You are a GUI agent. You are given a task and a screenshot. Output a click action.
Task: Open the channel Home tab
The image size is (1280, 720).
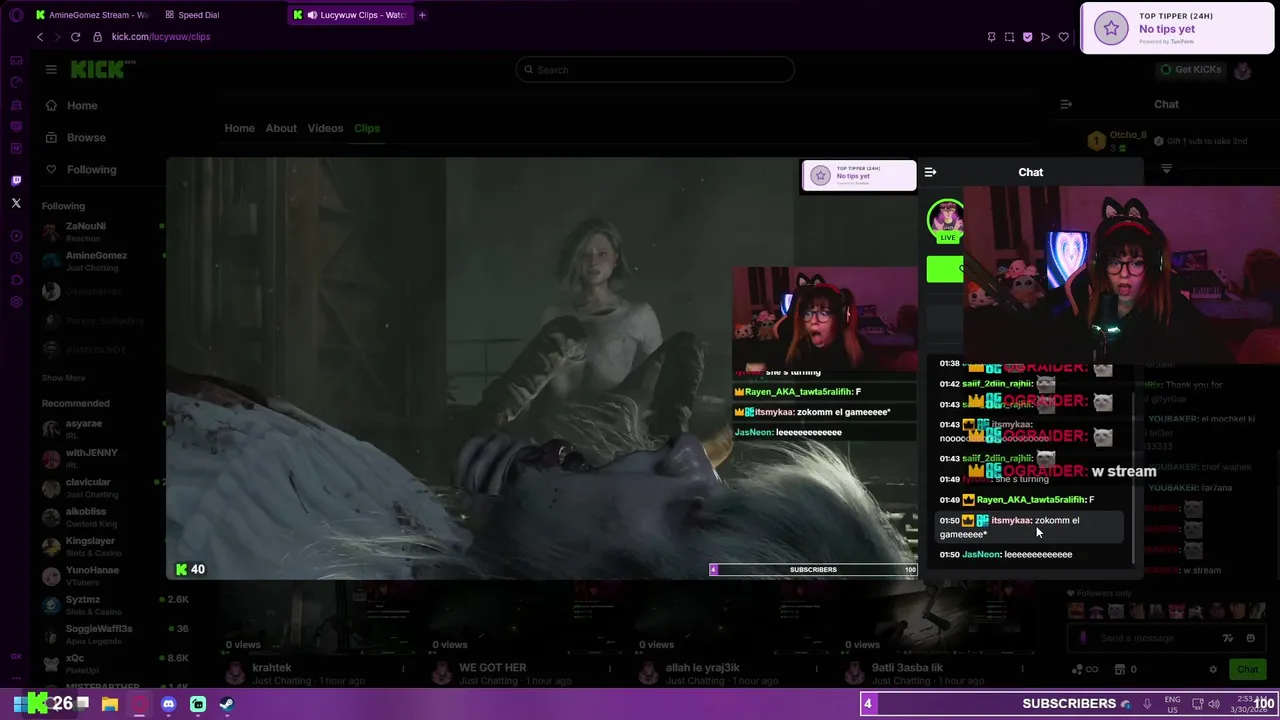click(239, 128)
